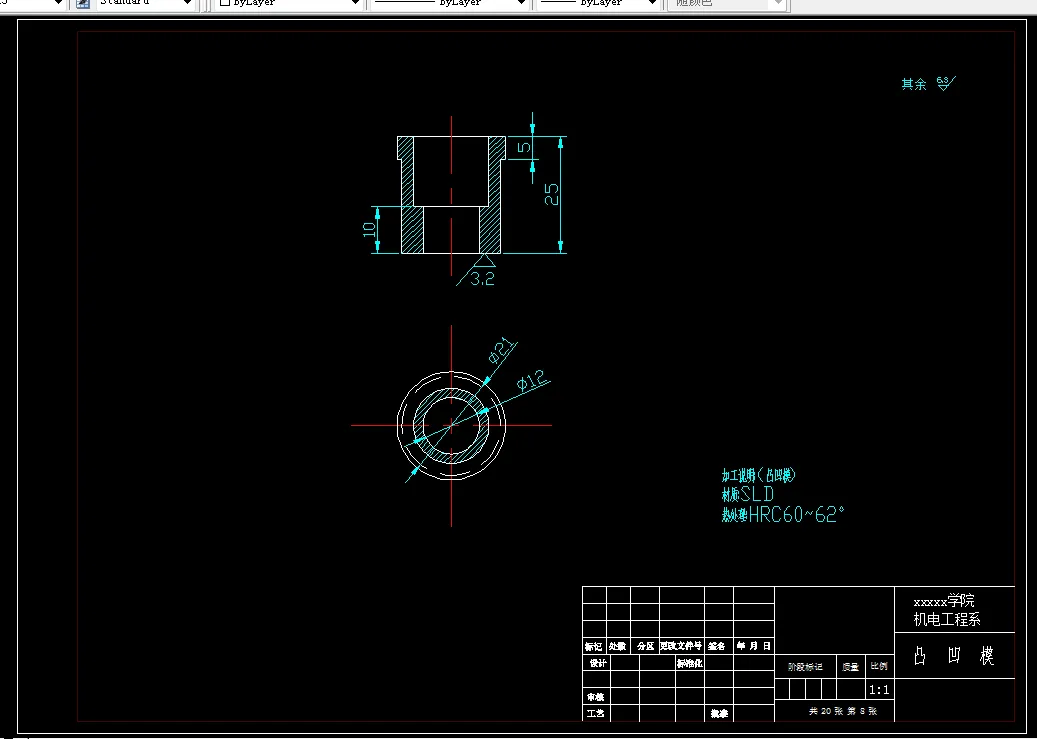
Task: Select the 工艺 row label
Action: coord(595,713)
